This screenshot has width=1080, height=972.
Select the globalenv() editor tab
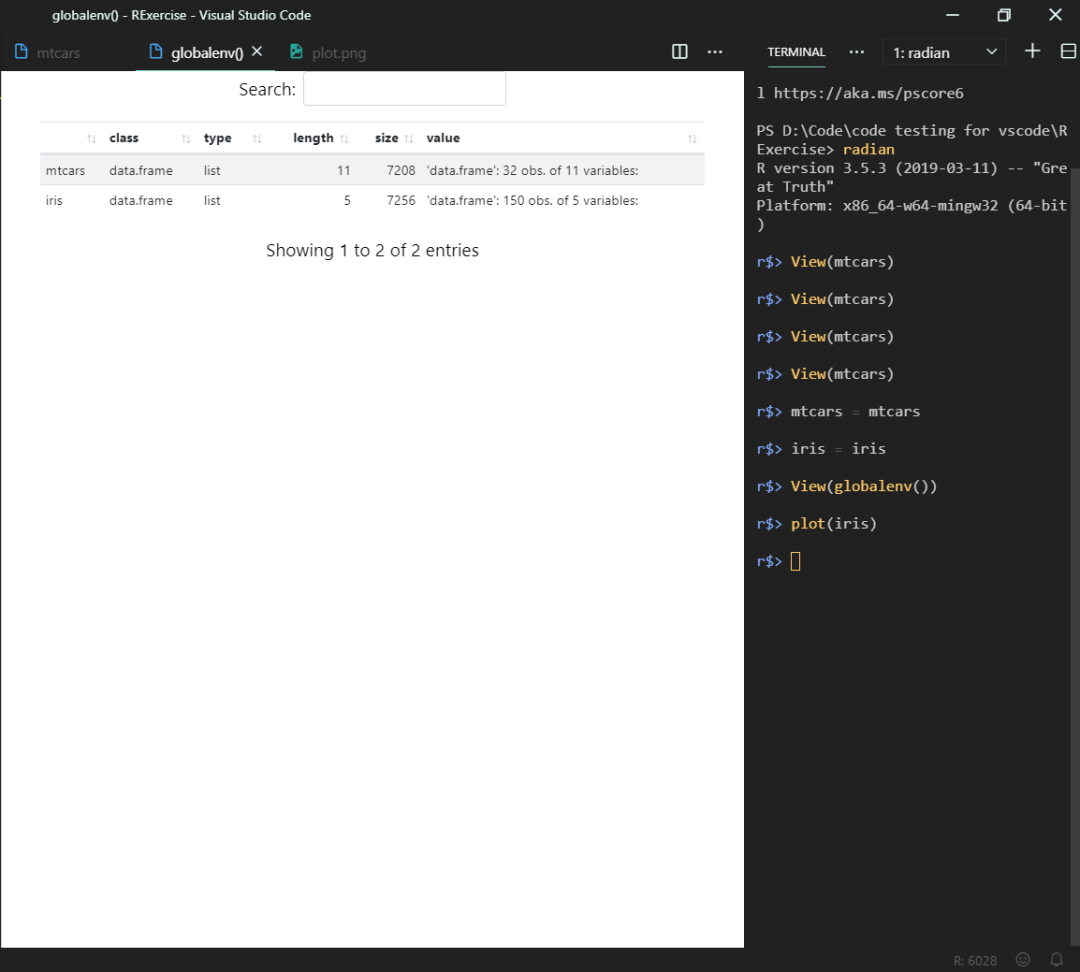click(x=206, y=52)
